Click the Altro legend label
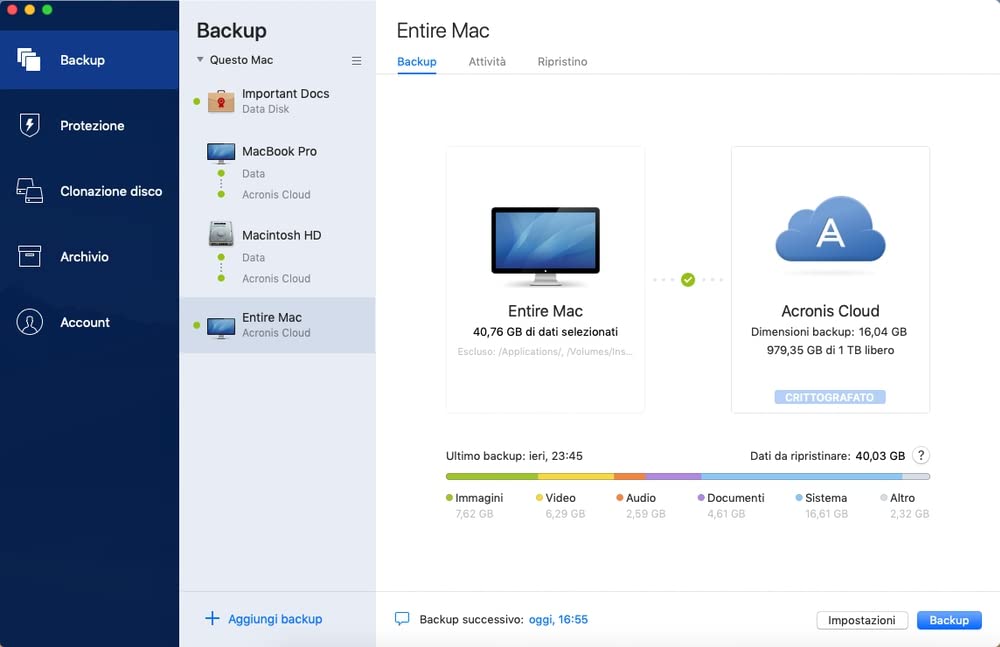The width and height of the screenshot is (1000, 647). coord(902,498)
